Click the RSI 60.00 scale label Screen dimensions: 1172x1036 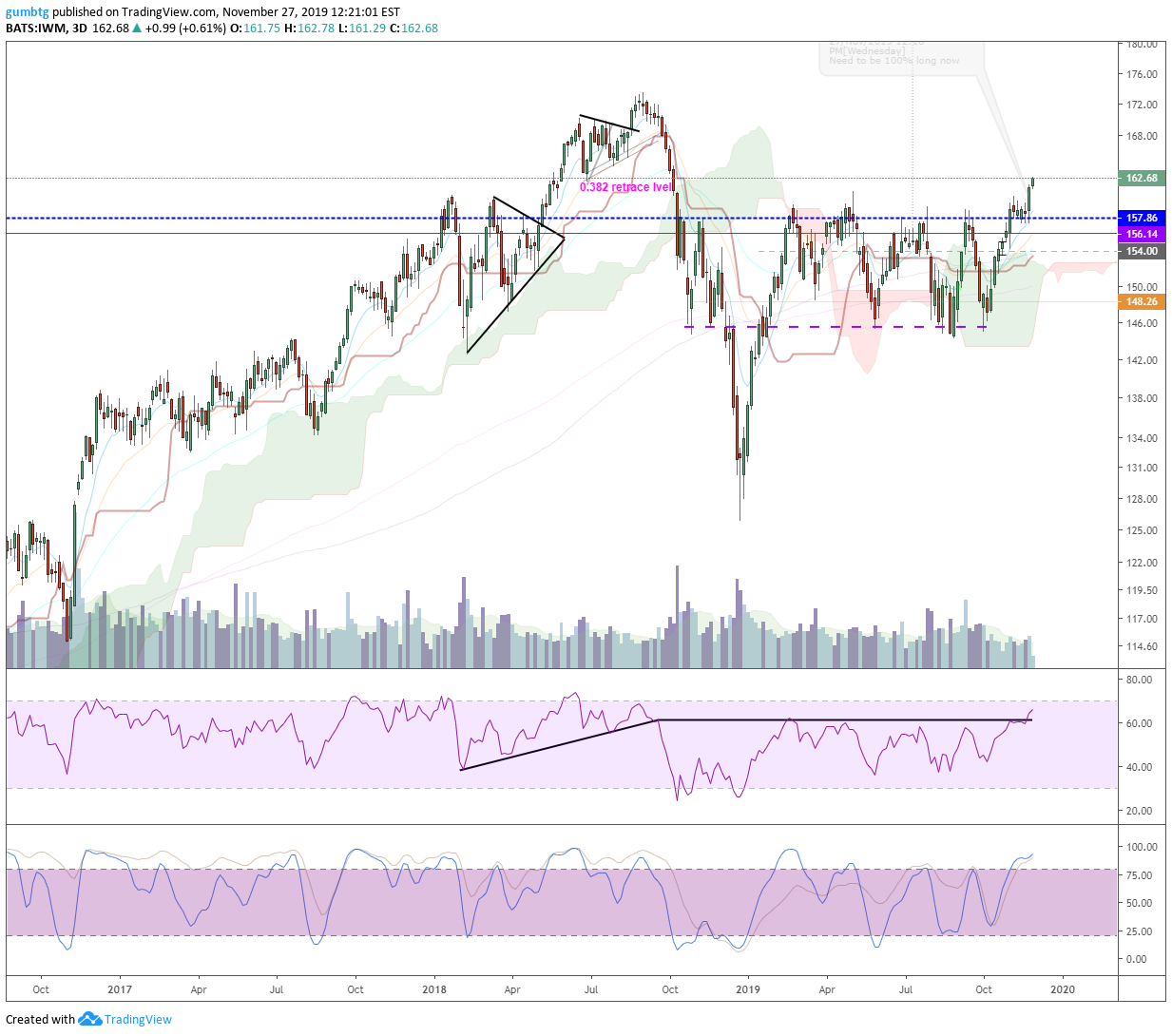1139,723
